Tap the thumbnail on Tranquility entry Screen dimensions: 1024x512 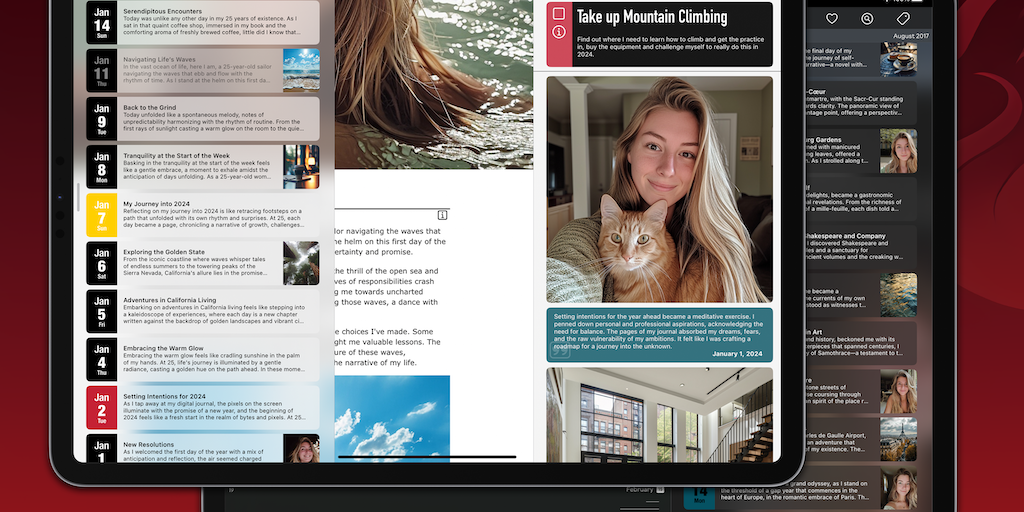coord(301,167)
